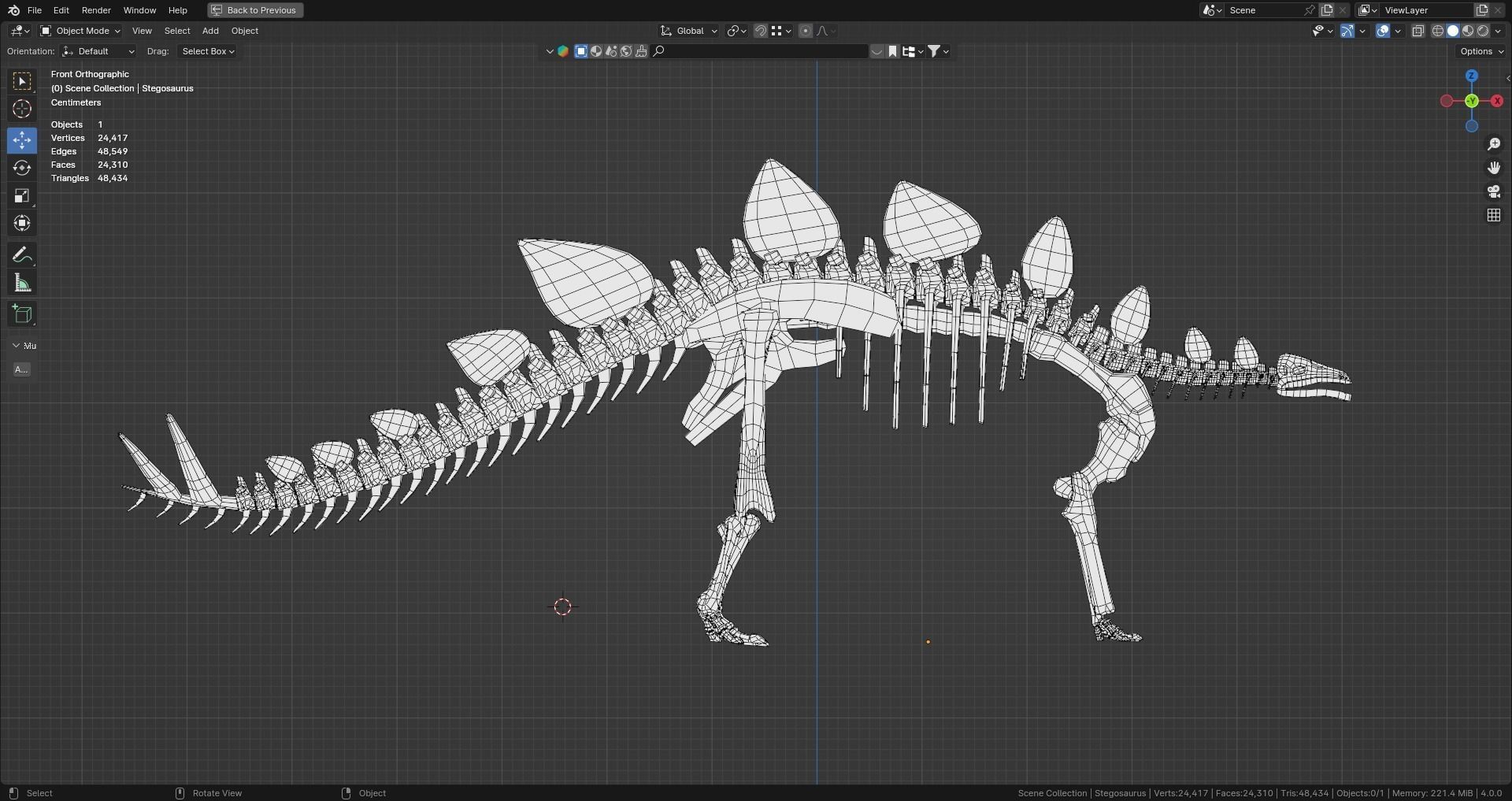Toggle snapping magnet
Viewport: 1512px width, 801px height.
point(761,31)
